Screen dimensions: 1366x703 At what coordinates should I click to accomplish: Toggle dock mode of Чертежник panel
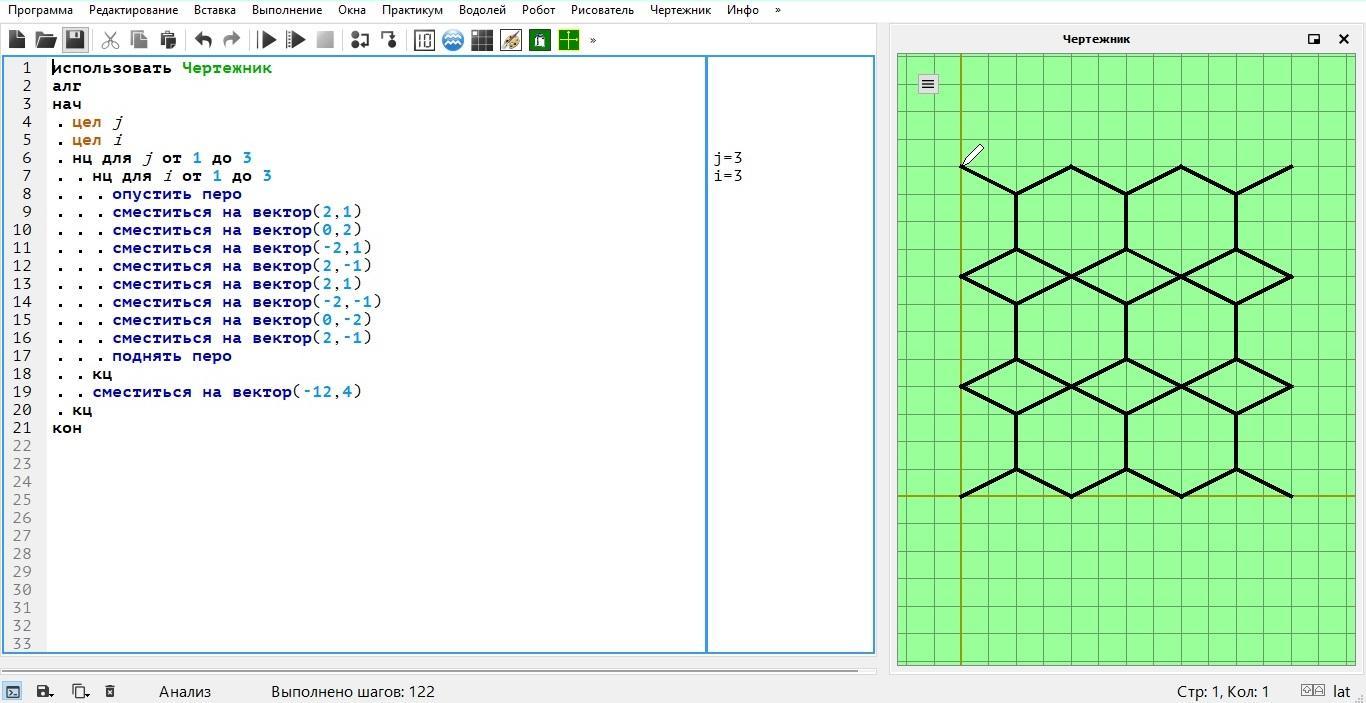[1314, 39]
